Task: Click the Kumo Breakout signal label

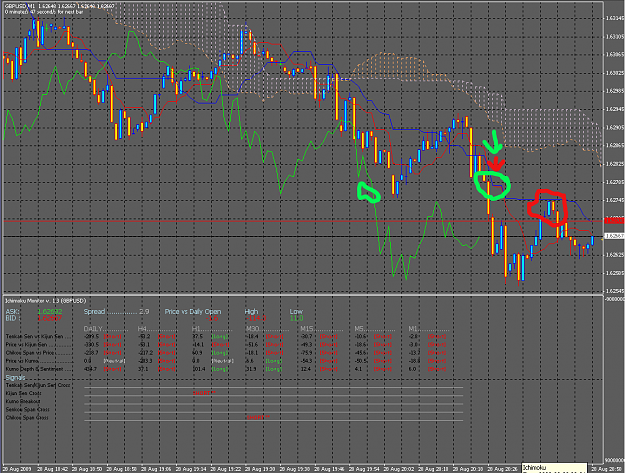Action: (23, 401)
